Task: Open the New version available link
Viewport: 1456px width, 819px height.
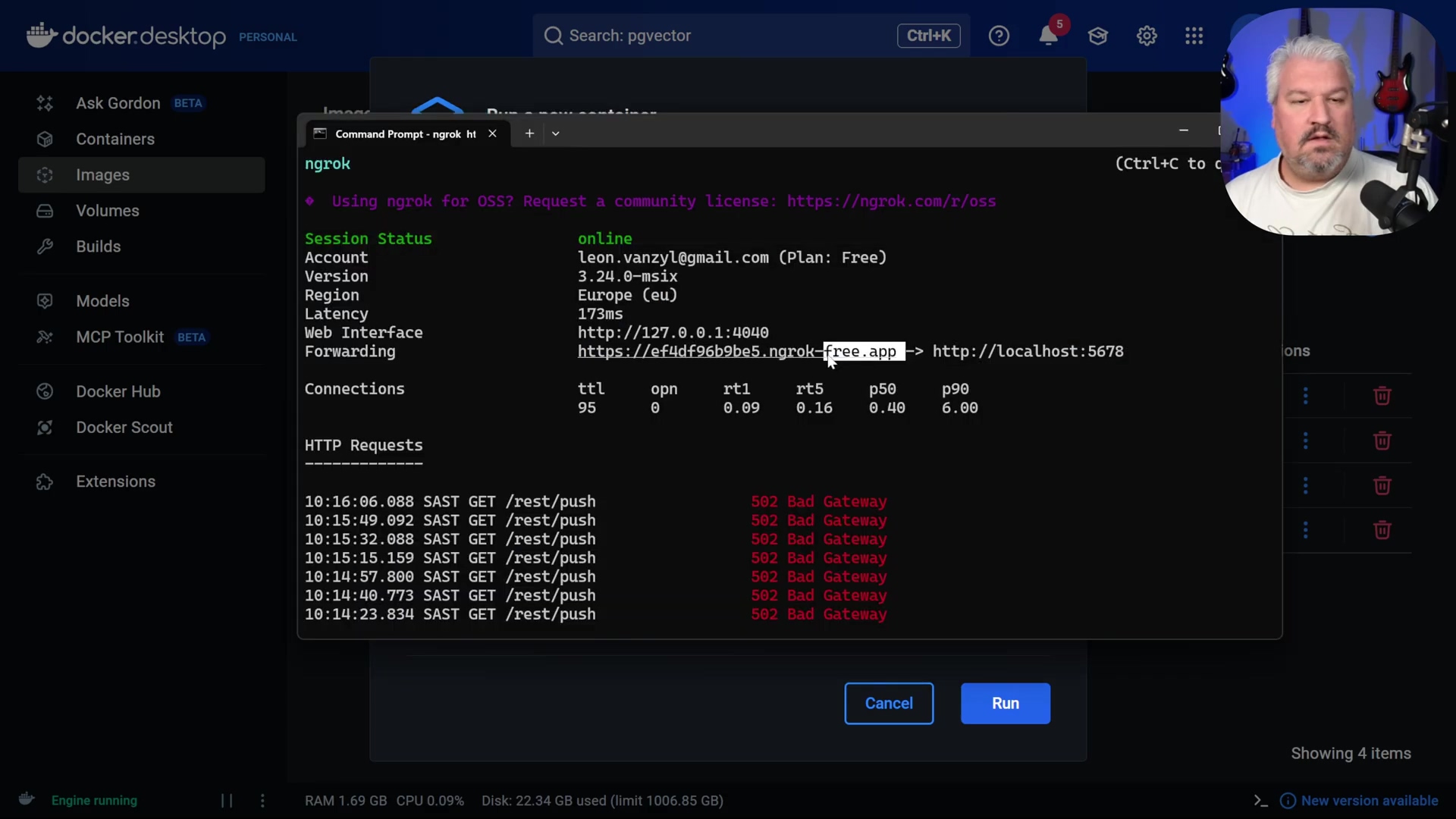Action: [x=1369, y=801]
